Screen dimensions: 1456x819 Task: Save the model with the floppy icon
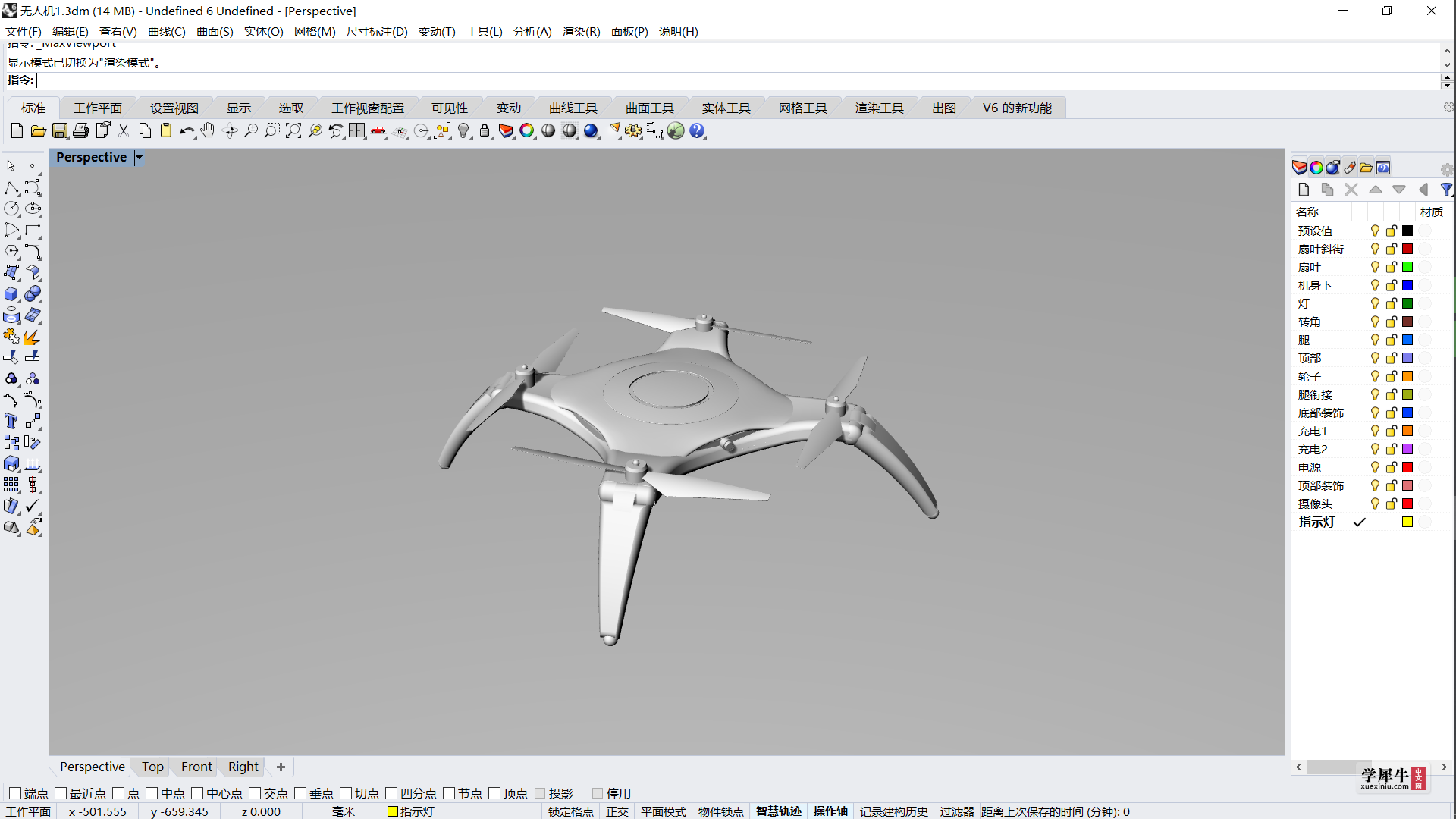click(59, 131)
